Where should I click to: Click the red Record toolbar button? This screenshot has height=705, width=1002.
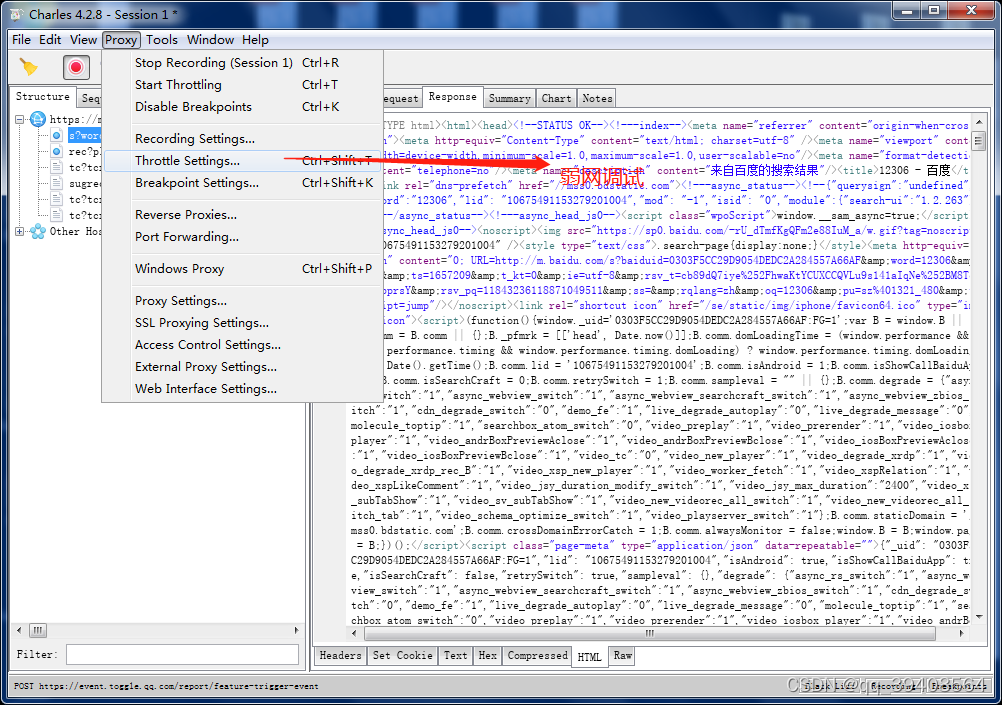[76, 67]
